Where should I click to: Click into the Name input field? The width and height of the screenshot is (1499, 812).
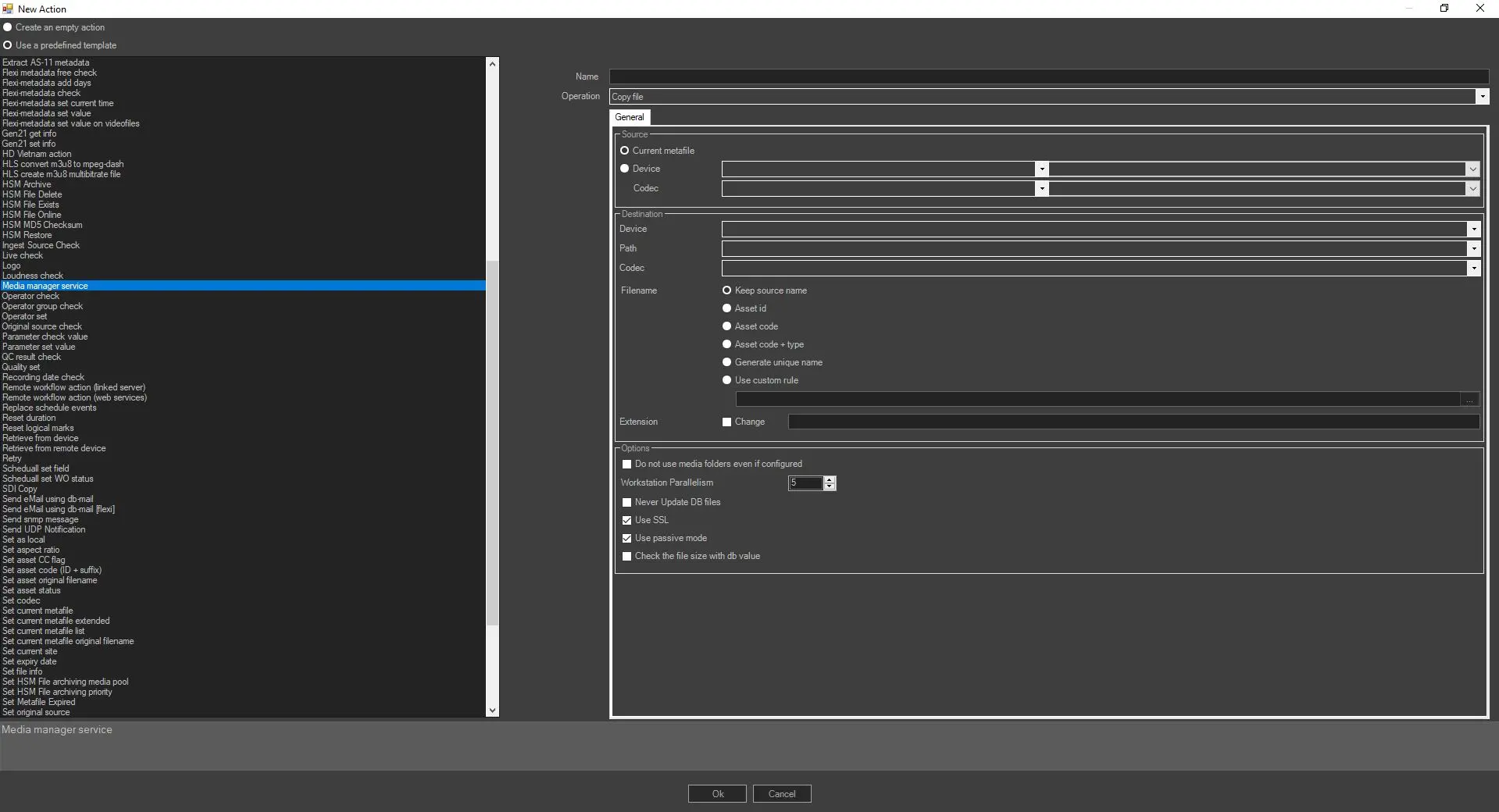(1048, 77)
